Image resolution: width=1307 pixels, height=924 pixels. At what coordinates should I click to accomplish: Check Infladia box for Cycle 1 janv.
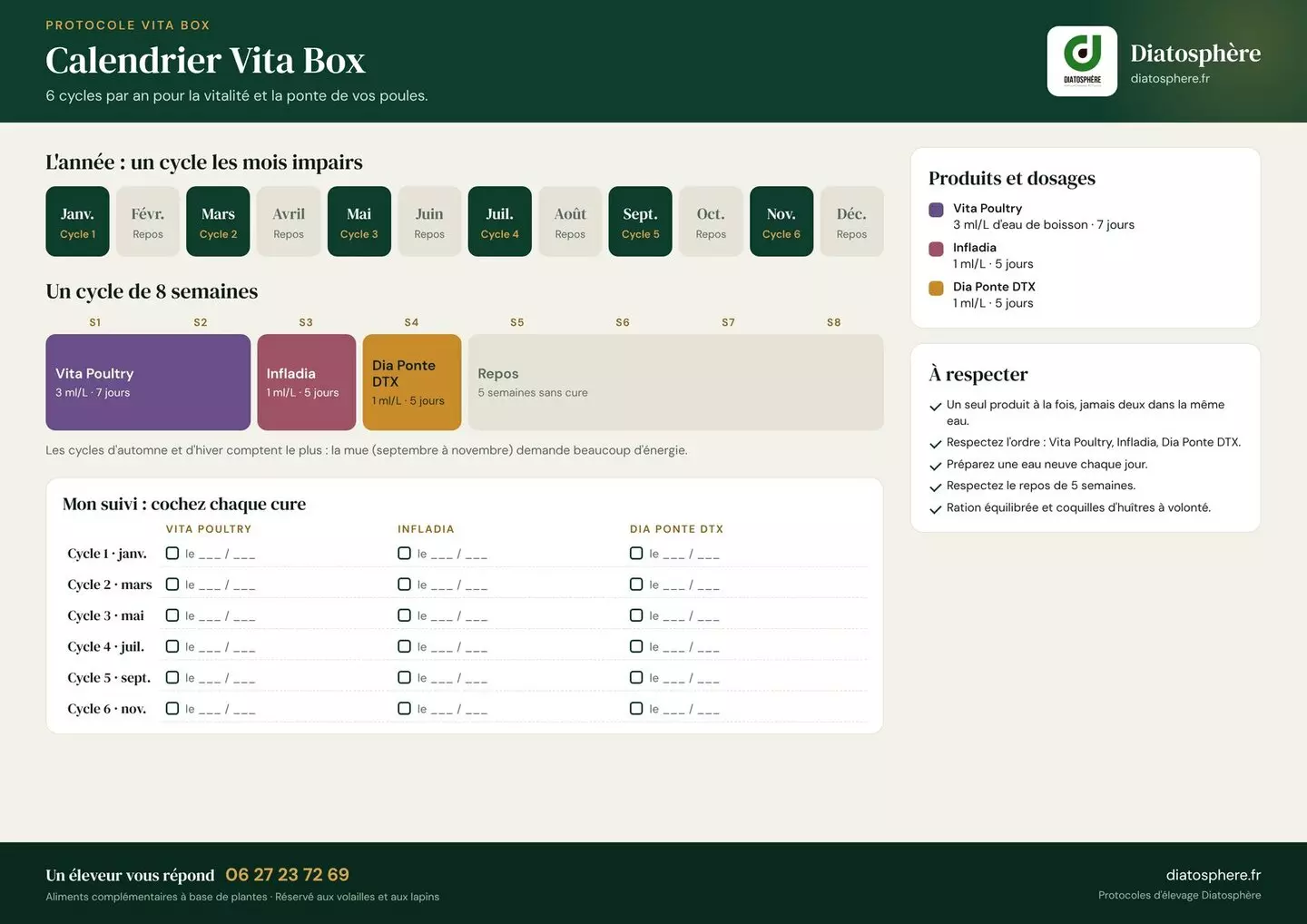point(405,553)
